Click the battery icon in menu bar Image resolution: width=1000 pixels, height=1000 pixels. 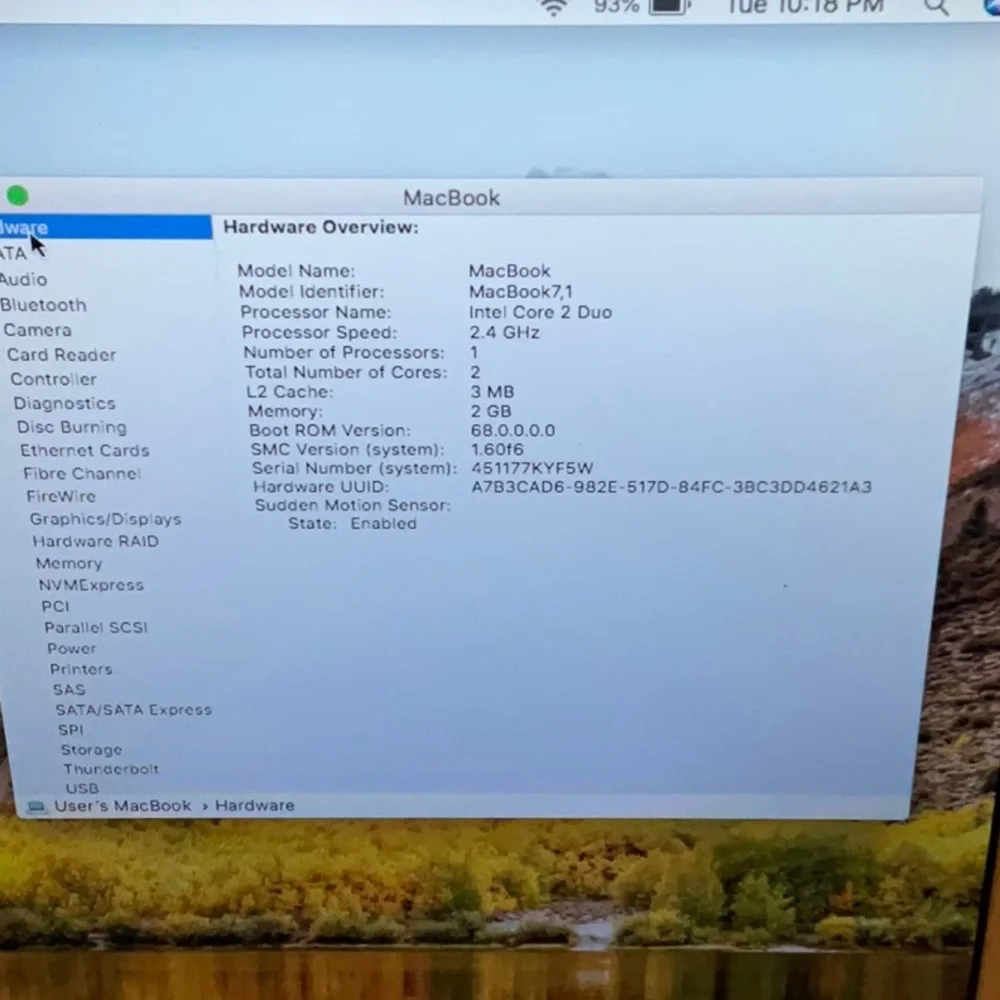[x=670, y=6]
